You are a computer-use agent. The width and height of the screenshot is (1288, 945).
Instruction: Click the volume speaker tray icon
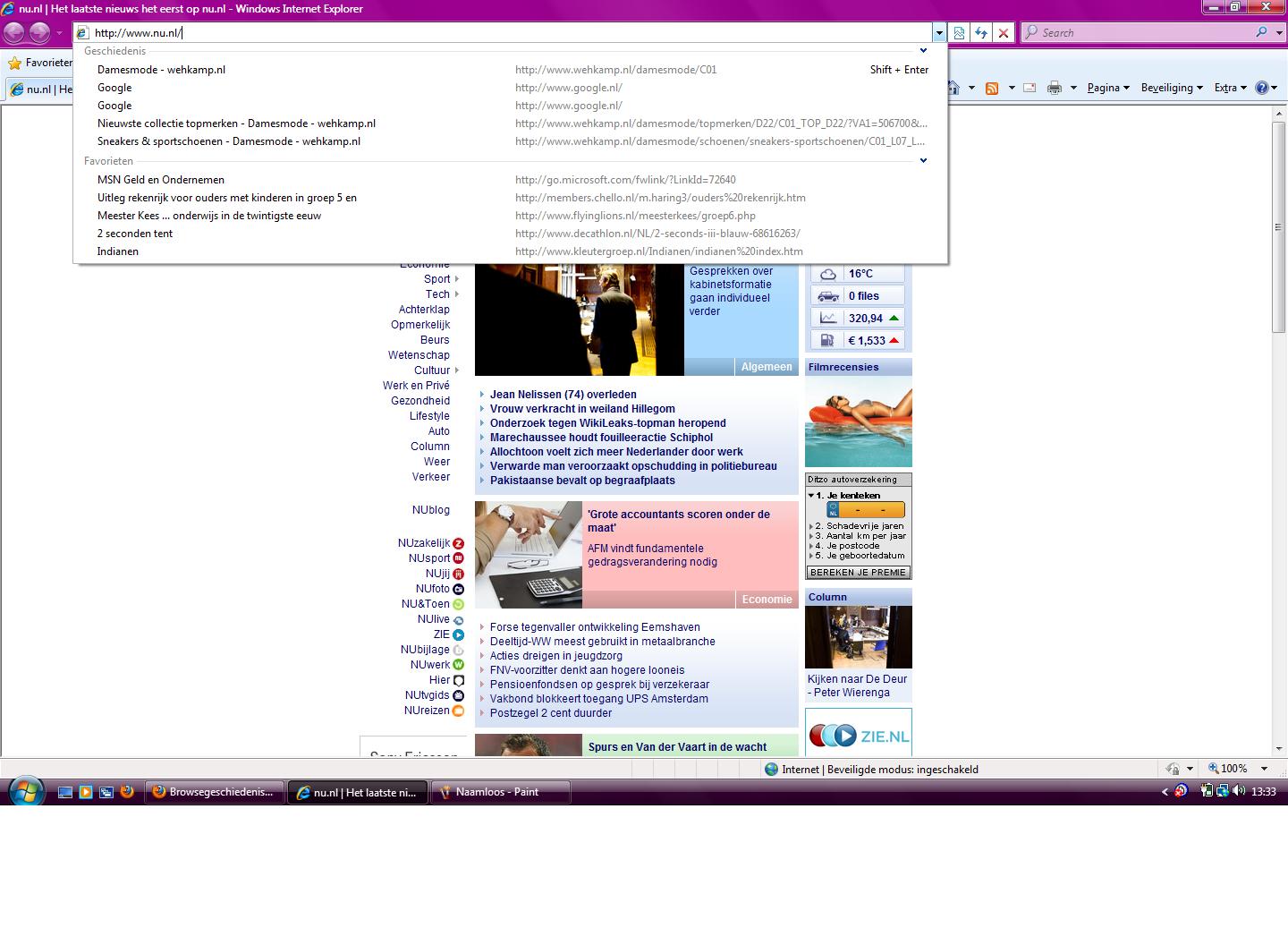coord(1239,791)
